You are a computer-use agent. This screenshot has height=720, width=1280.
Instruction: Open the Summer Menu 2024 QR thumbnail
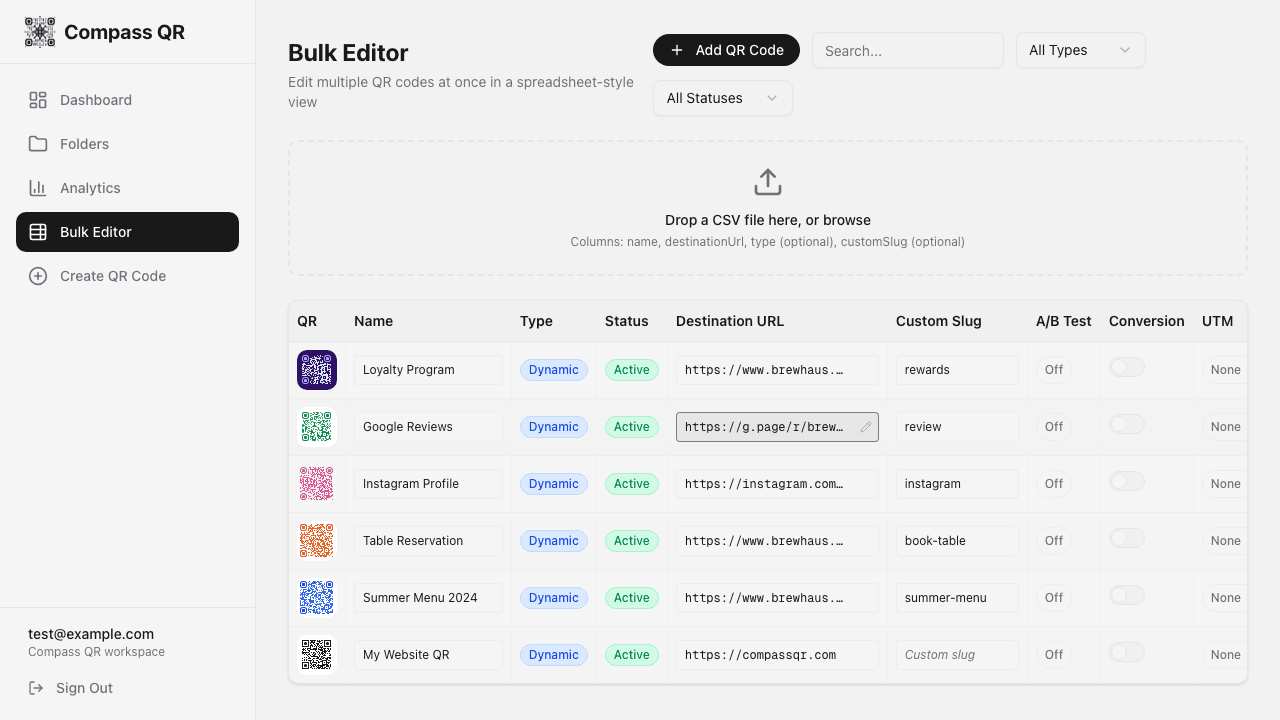pos(317,598)
